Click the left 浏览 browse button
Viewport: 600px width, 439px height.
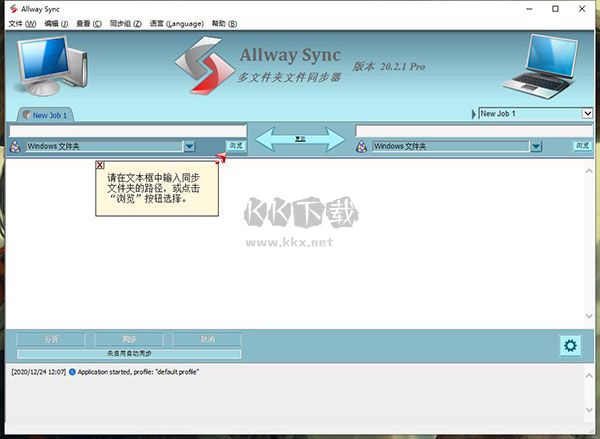(x=236, y=145)
